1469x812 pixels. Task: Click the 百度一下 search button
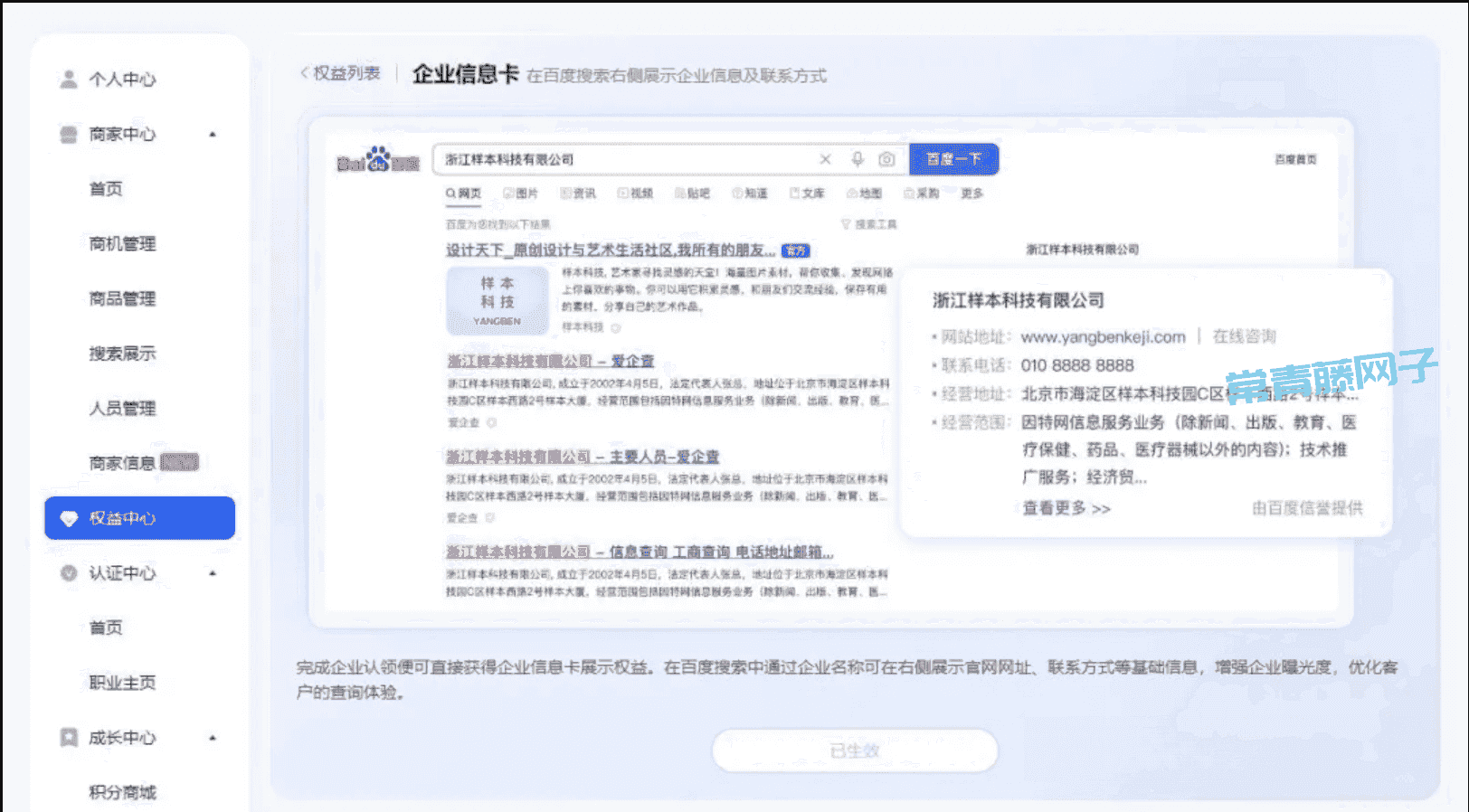click(x=953, y=159)
